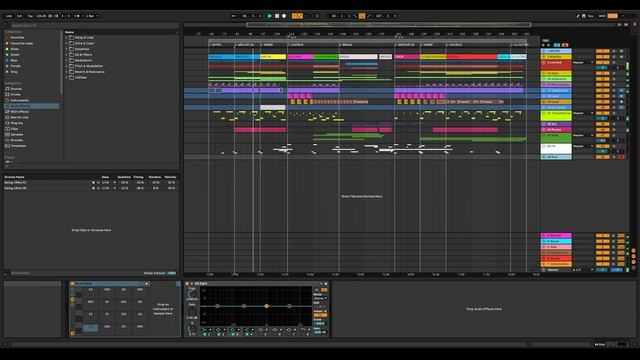Select the highlighted EQ filter node

(266, 306)
